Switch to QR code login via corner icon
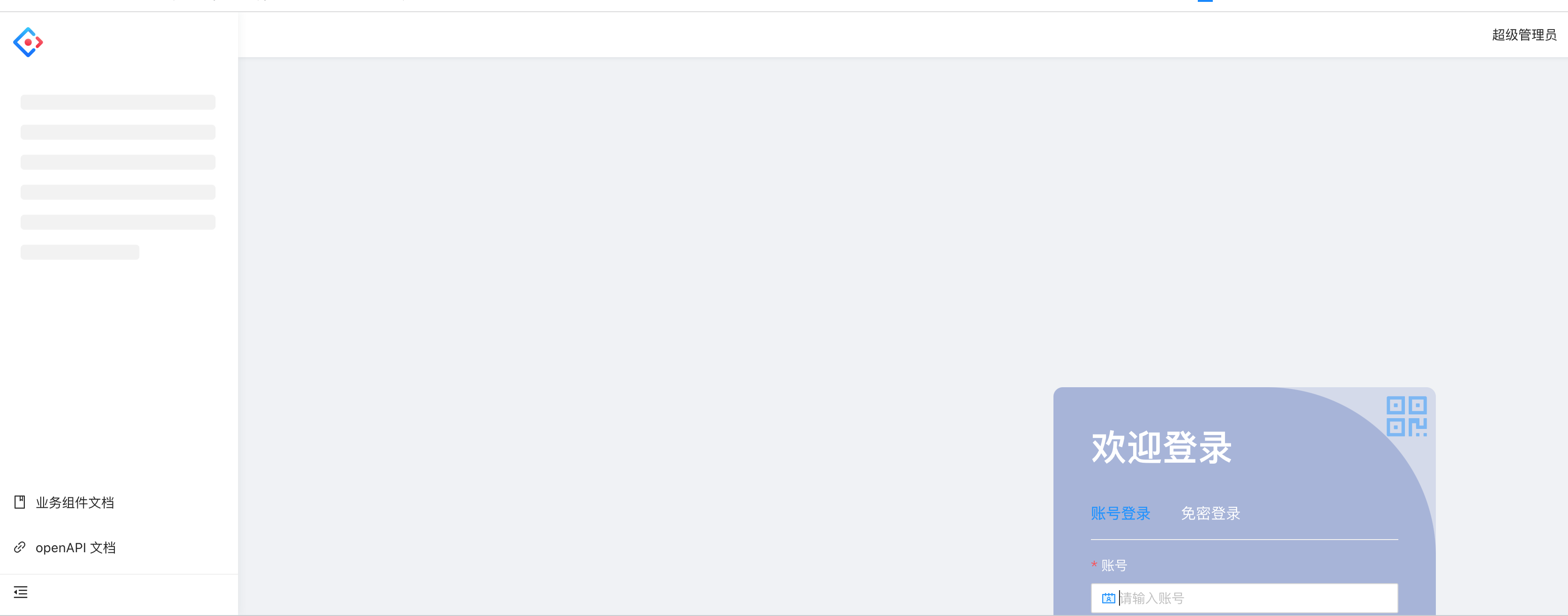This screenshot has height=616, width=1568. click(x=1406, y=416)
